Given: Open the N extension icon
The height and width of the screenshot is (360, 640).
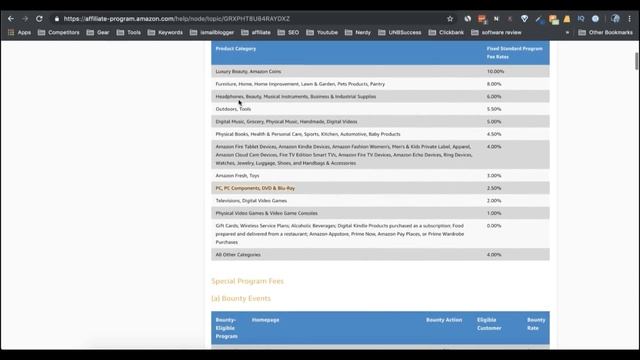Looking at the screenshot, I should coord(496,19).
